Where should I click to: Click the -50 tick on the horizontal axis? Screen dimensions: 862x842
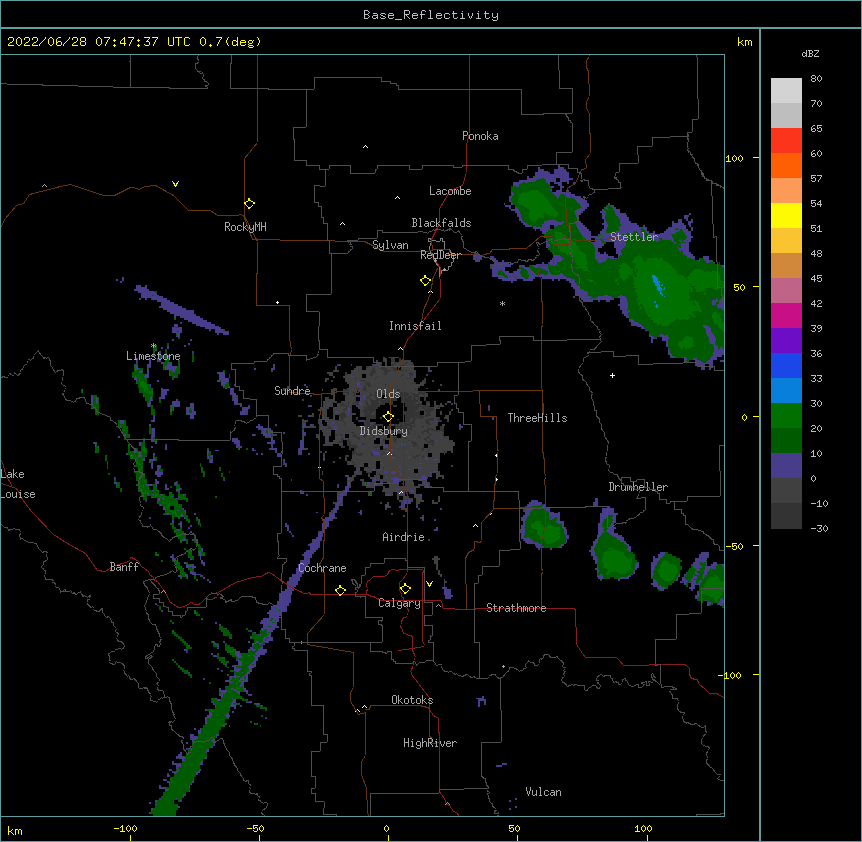click(255, 829)
